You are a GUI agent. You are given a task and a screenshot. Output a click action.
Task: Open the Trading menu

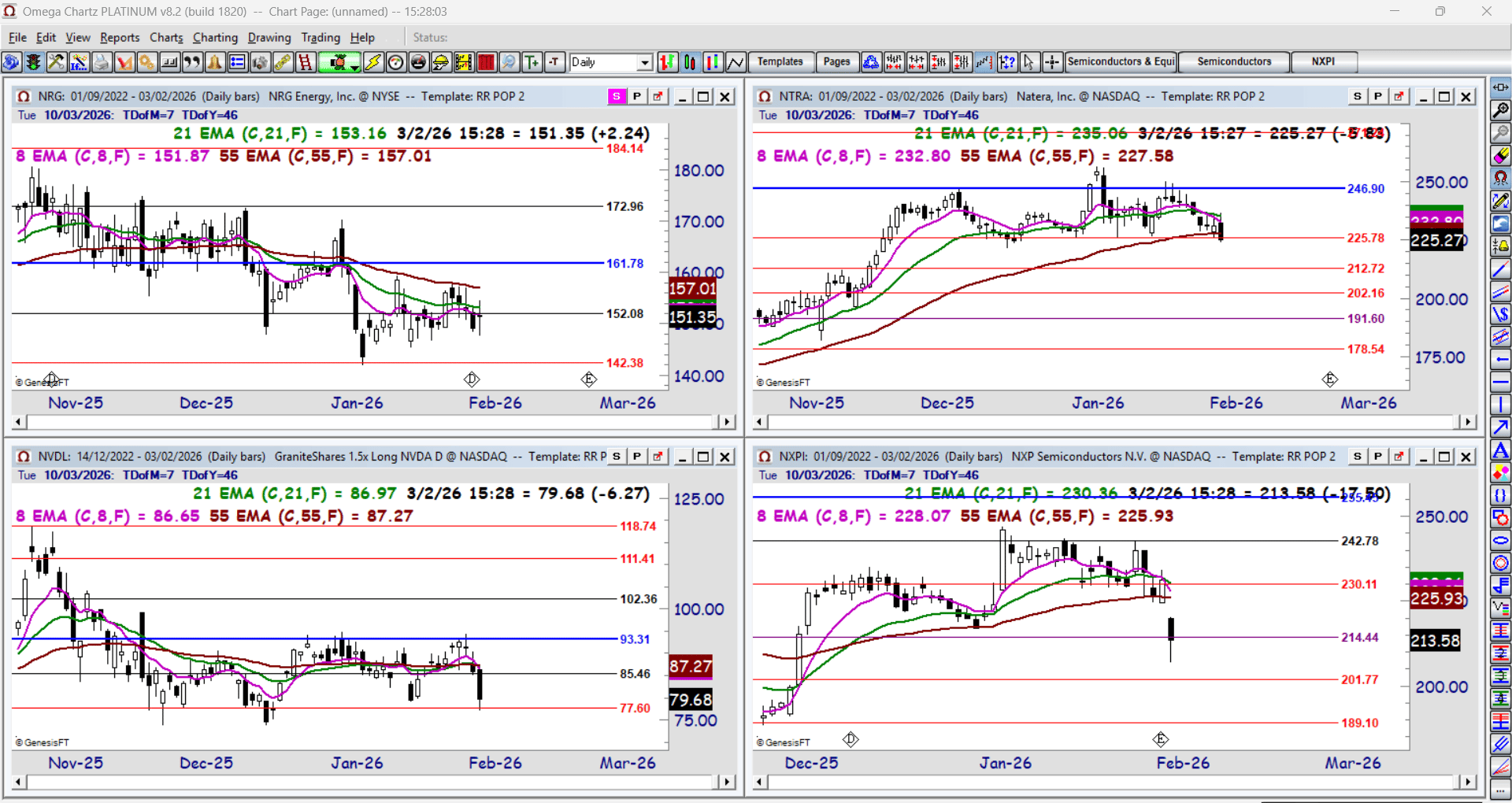(x=321, y=37)
